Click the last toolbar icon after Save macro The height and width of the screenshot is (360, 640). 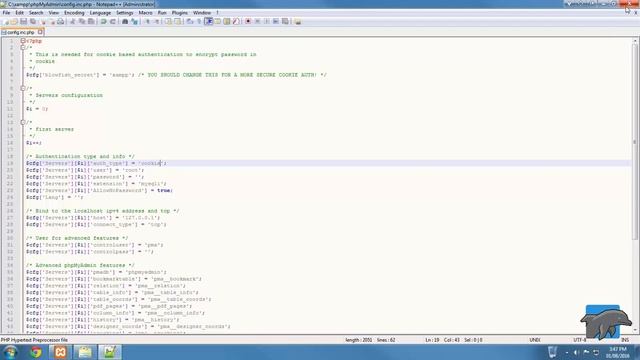[298, 21]
